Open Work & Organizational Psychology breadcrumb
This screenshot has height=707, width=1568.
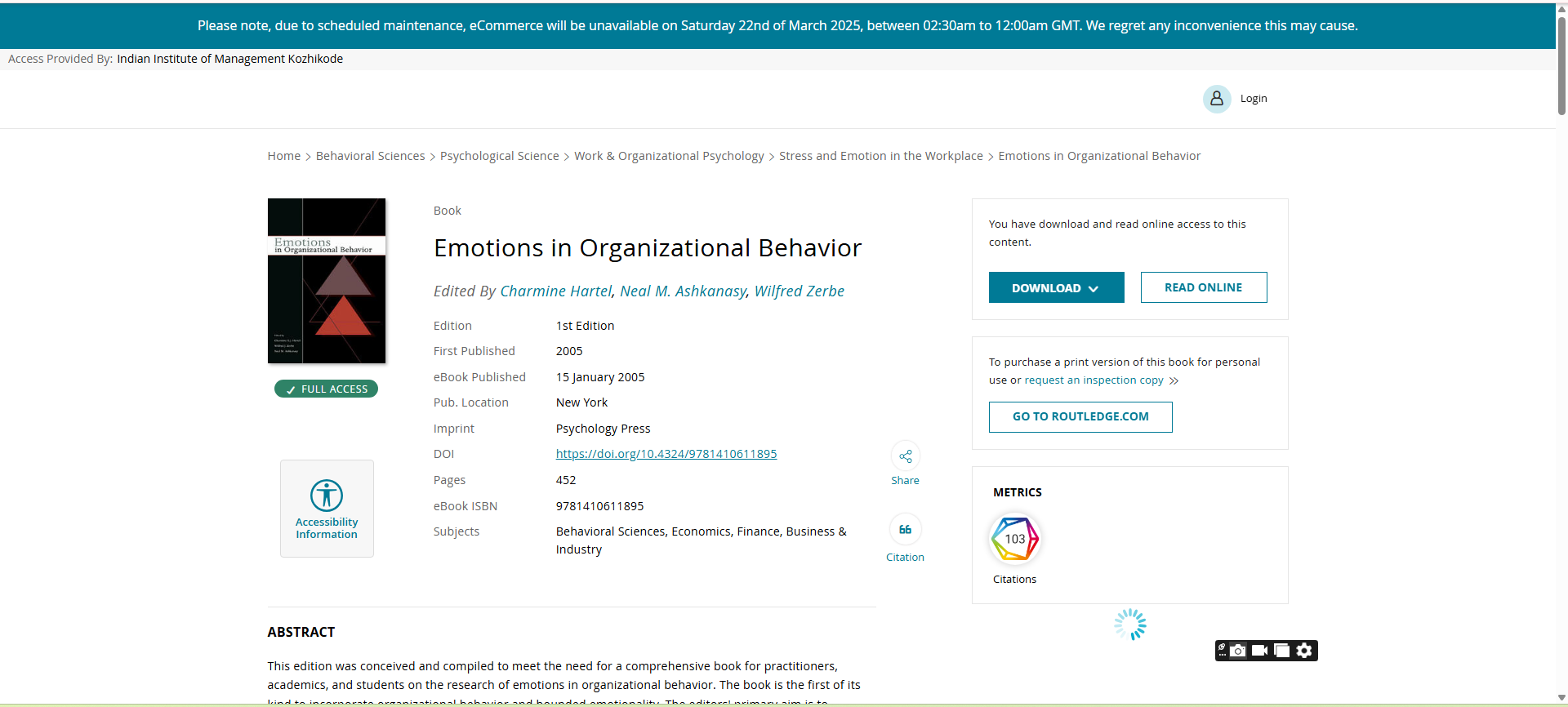(x=669, y=156)
